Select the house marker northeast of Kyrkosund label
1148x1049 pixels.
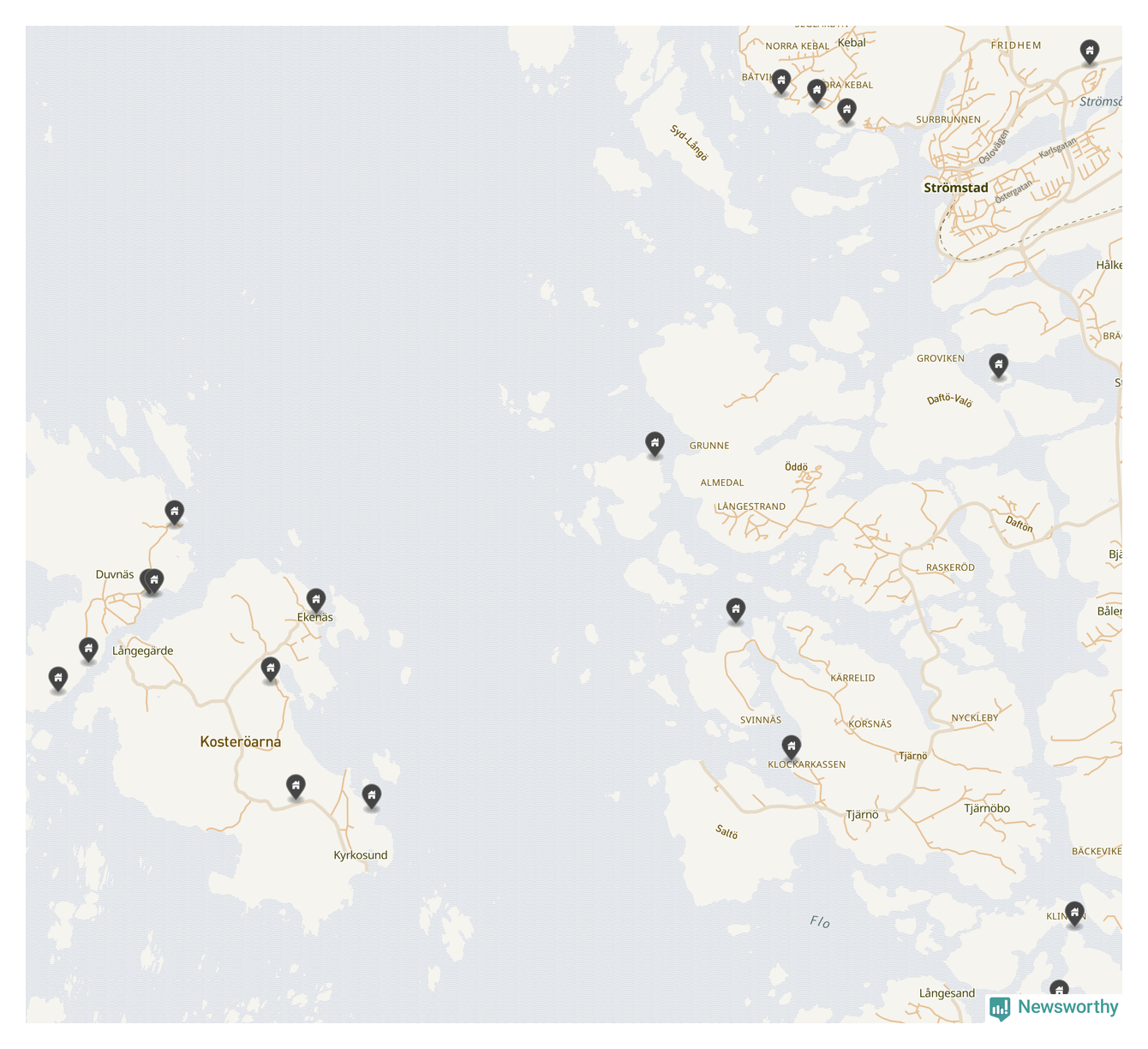point(371,796)
